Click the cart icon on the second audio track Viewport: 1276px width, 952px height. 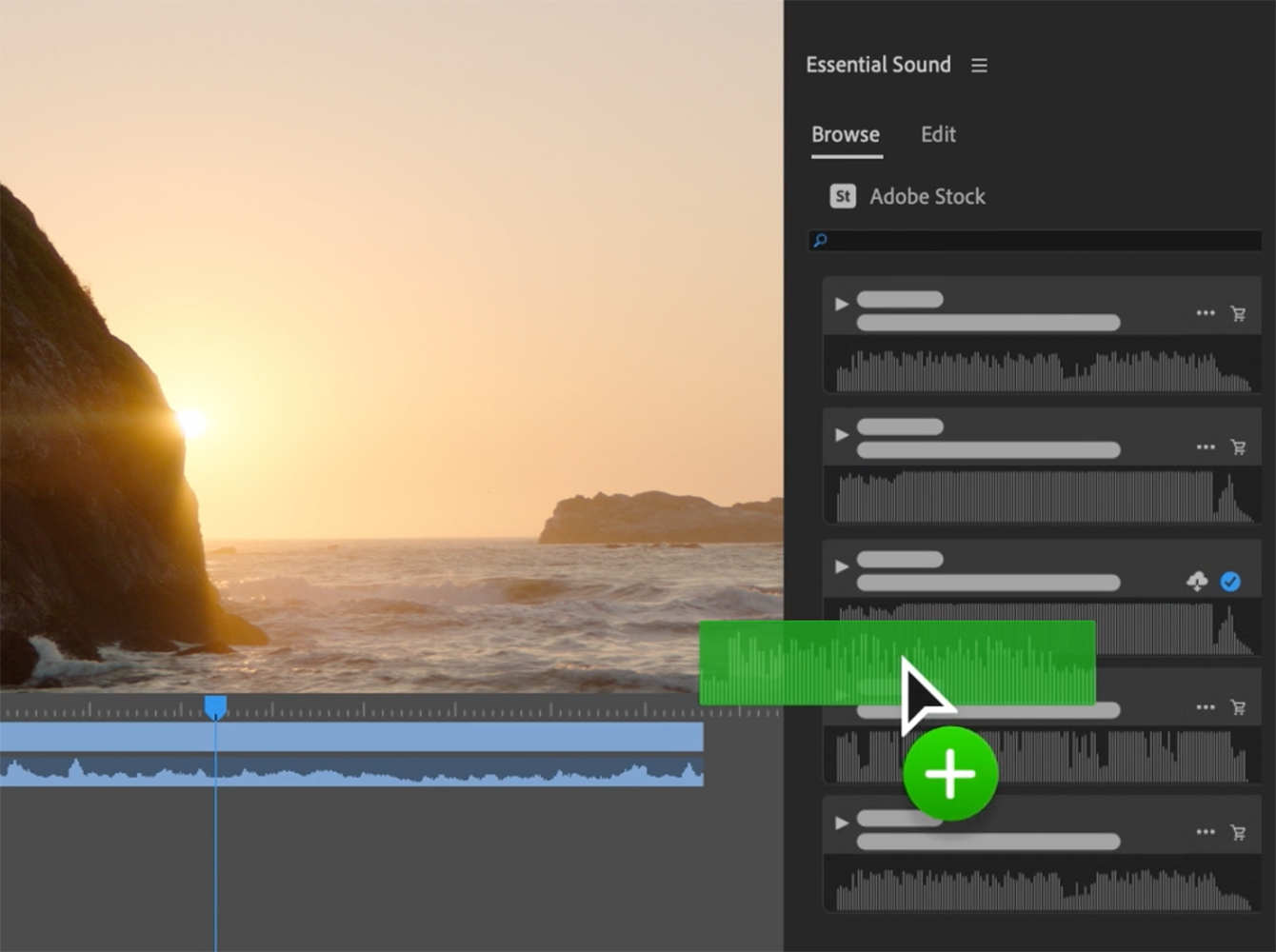click(x=1238, y=446)
